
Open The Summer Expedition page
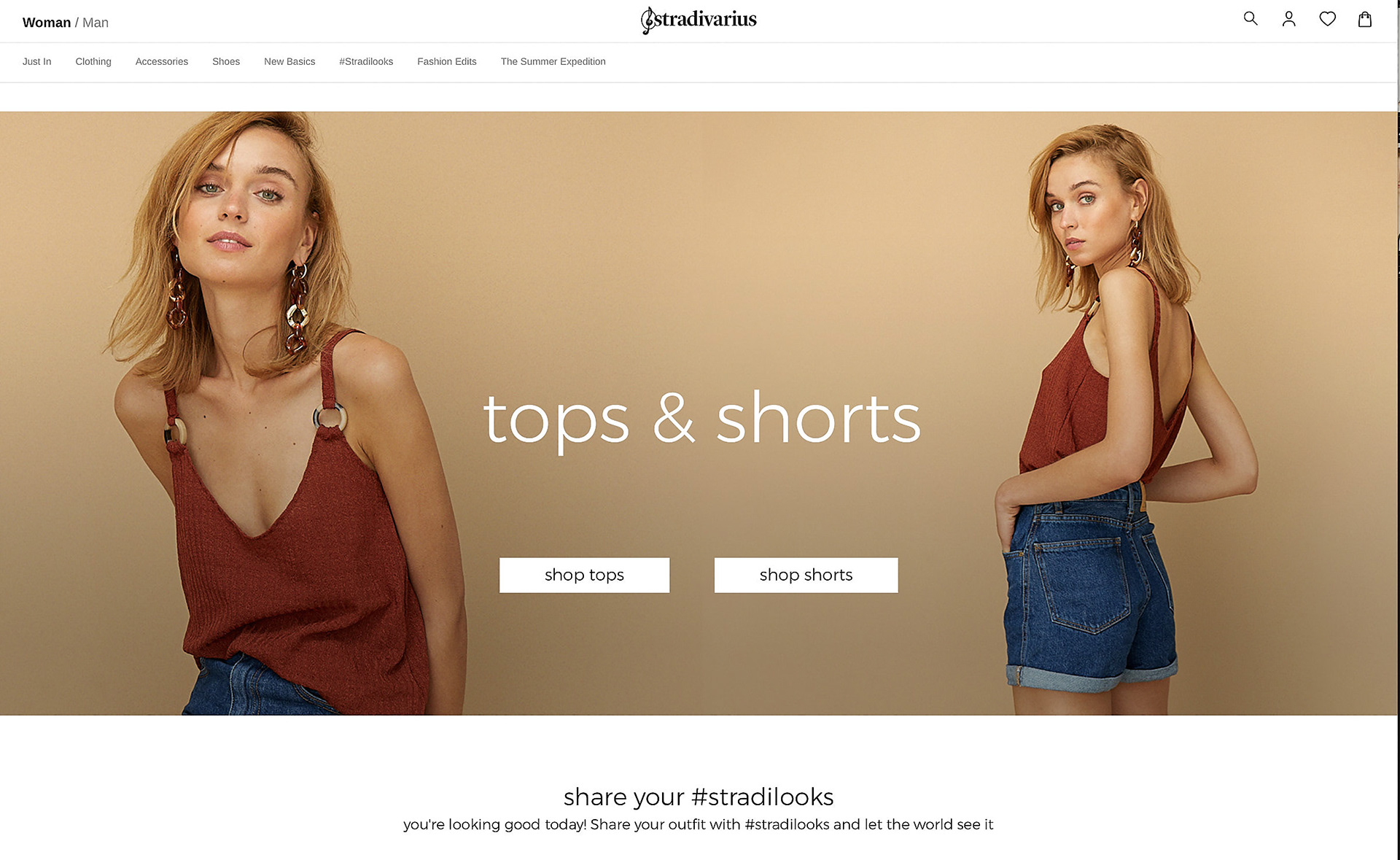(x=553, y=61)
